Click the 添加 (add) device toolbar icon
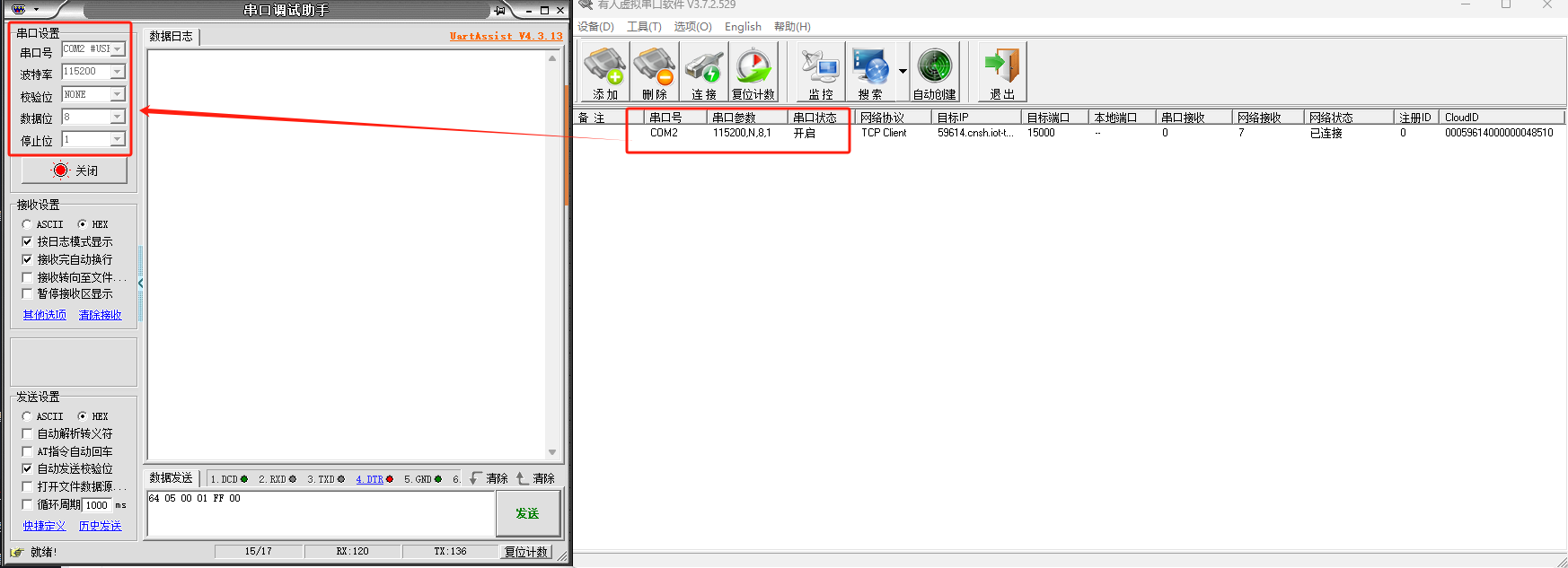This screenshot has height=568, width=1568. tap(604, 72)
